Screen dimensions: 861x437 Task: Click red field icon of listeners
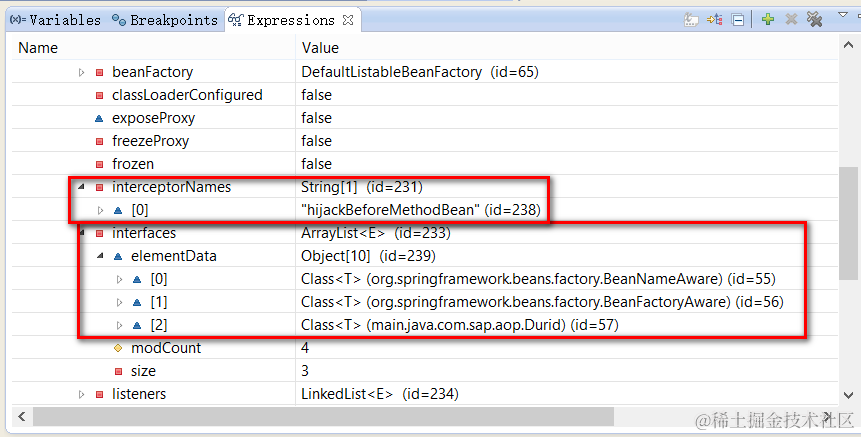[x=99, y=394]
